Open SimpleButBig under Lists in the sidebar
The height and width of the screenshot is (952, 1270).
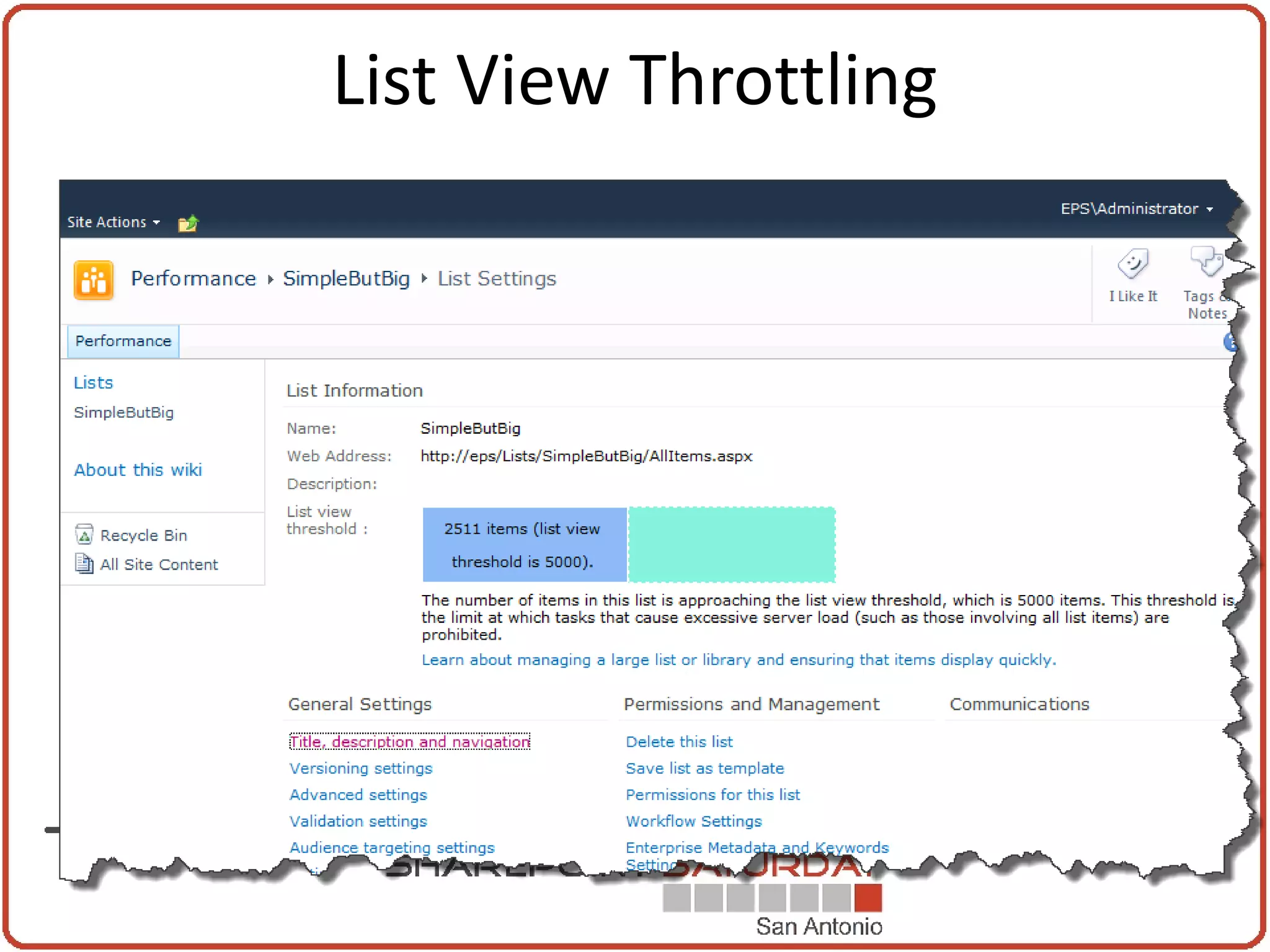[x=123, y=412]
